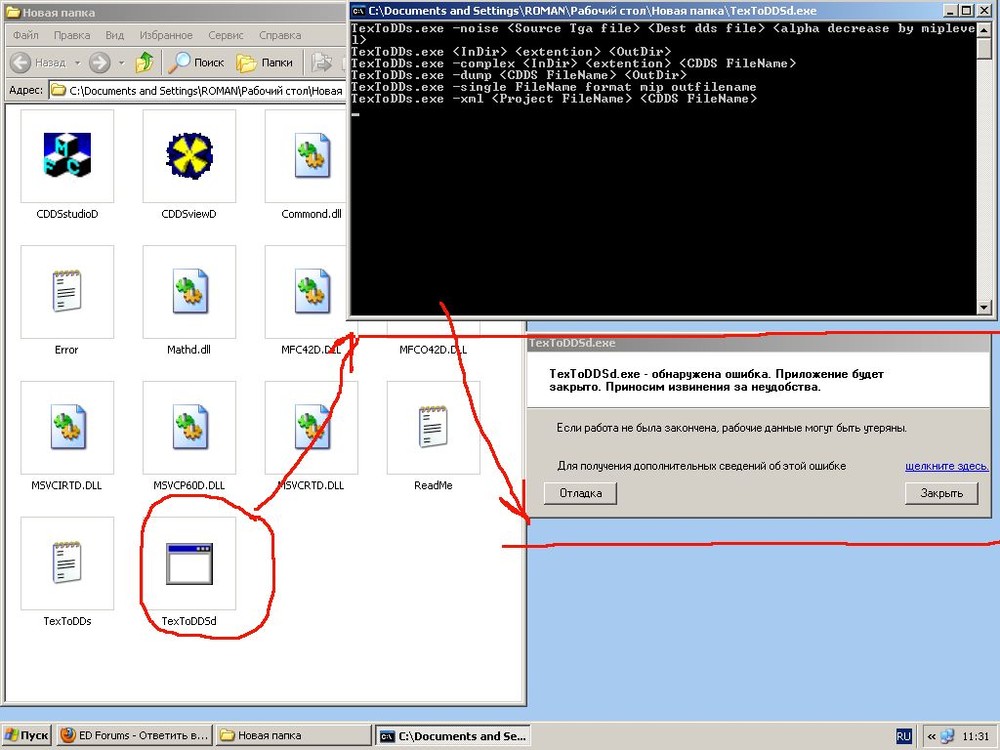Viewport: 1000px width, 750px height.
Task: Switch to Новая папка taskbar button
Action: pyautogui.click(x=293, y=735)
